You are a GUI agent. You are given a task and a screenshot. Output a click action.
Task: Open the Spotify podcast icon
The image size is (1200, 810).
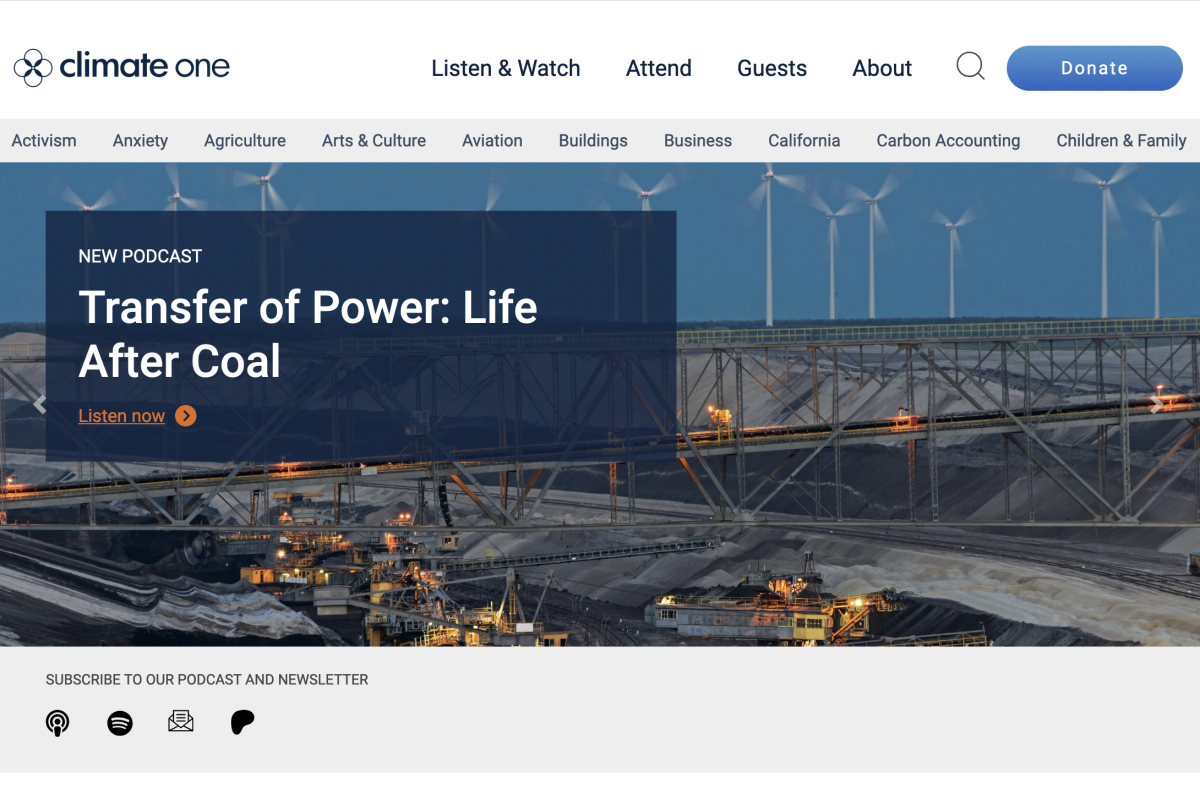pyautogui.click(x=119, y=722)
